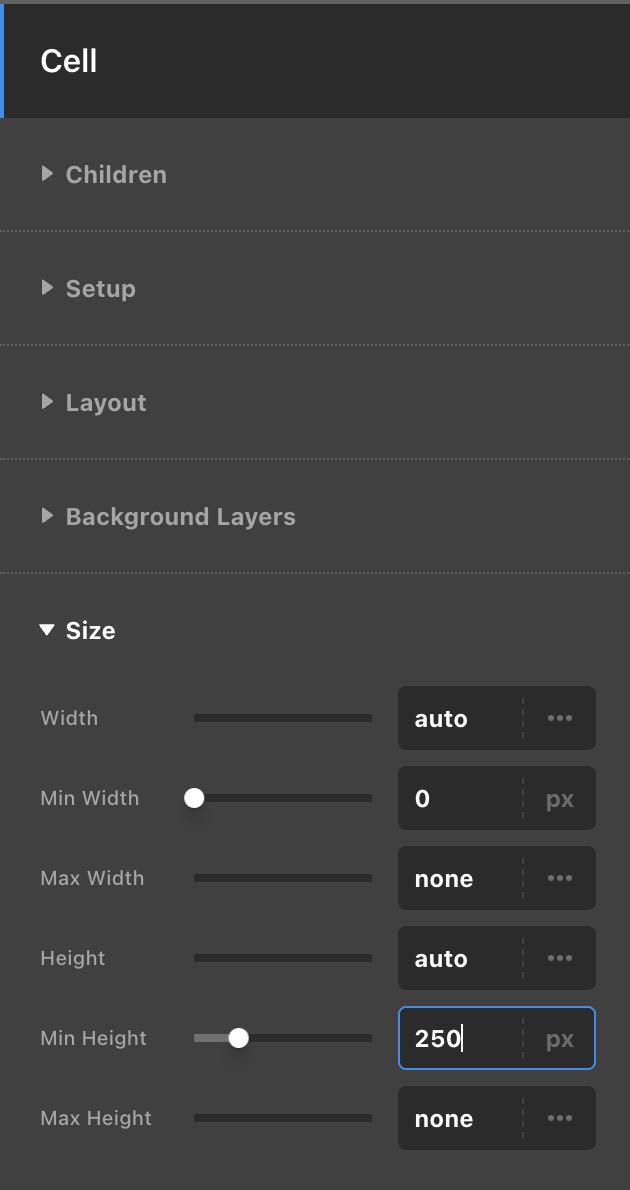Focus the Width auto value field
The height and width of the screenshot is (1190, 630).
tap(460, 718)
